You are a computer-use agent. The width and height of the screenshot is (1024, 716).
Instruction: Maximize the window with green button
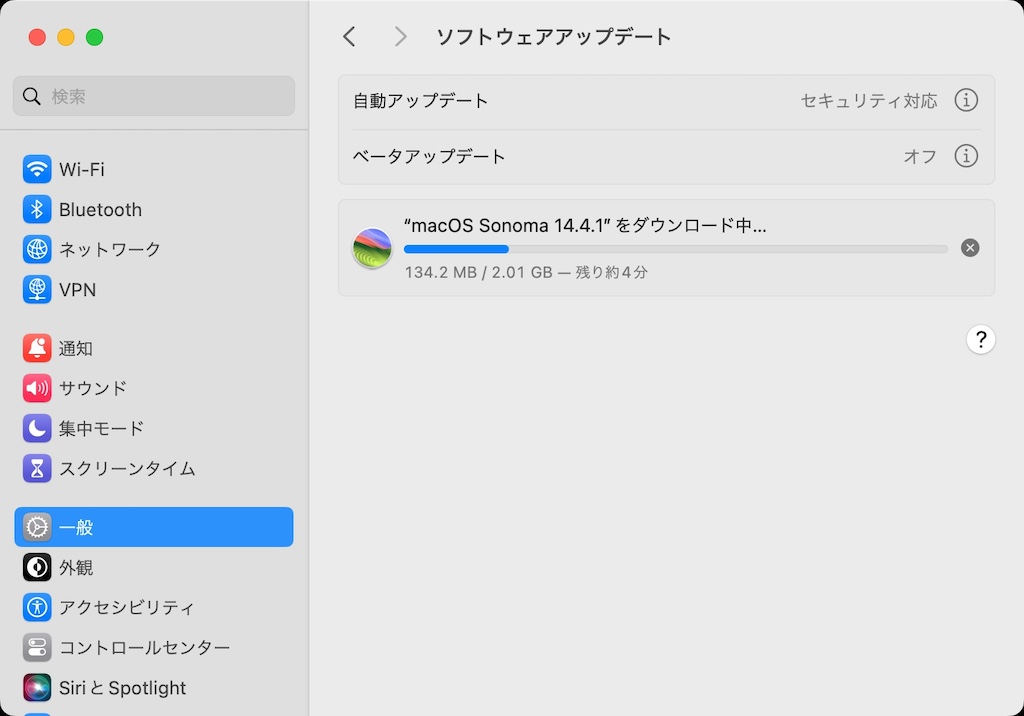(95, 37)
